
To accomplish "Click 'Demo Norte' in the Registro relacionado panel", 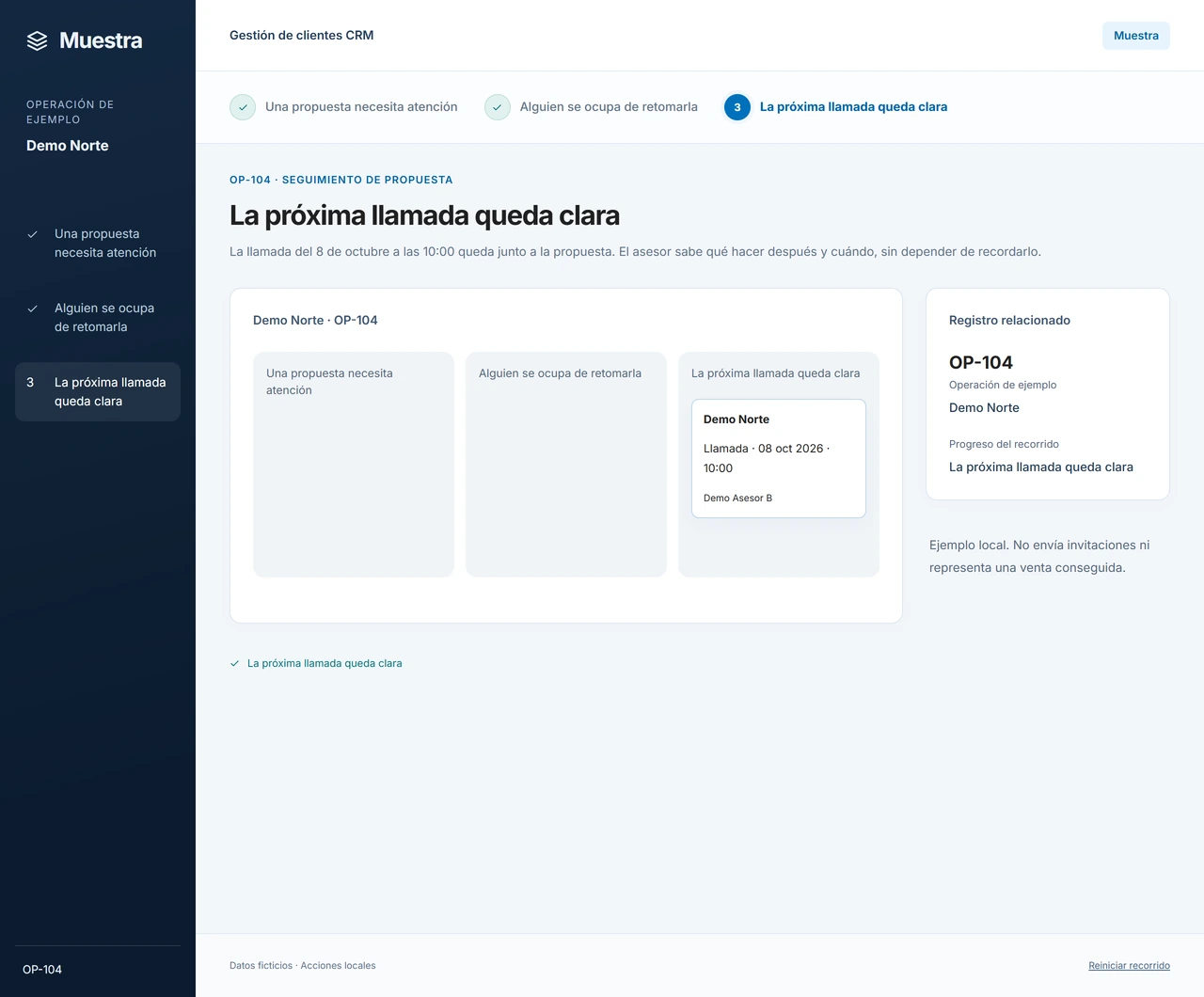I will [984, 408].
